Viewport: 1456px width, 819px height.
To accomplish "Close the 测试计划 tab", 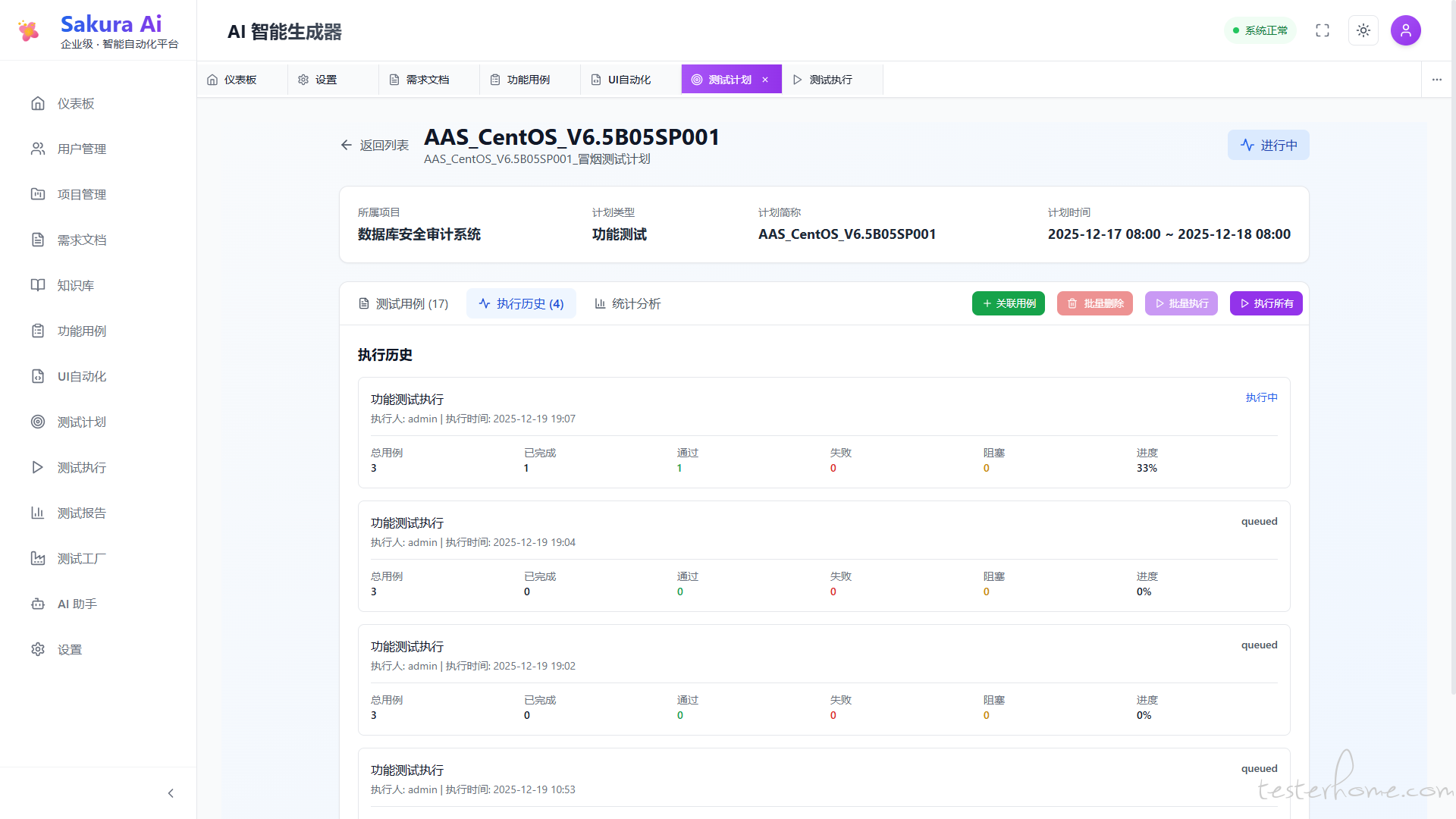I will pos(765,80).
